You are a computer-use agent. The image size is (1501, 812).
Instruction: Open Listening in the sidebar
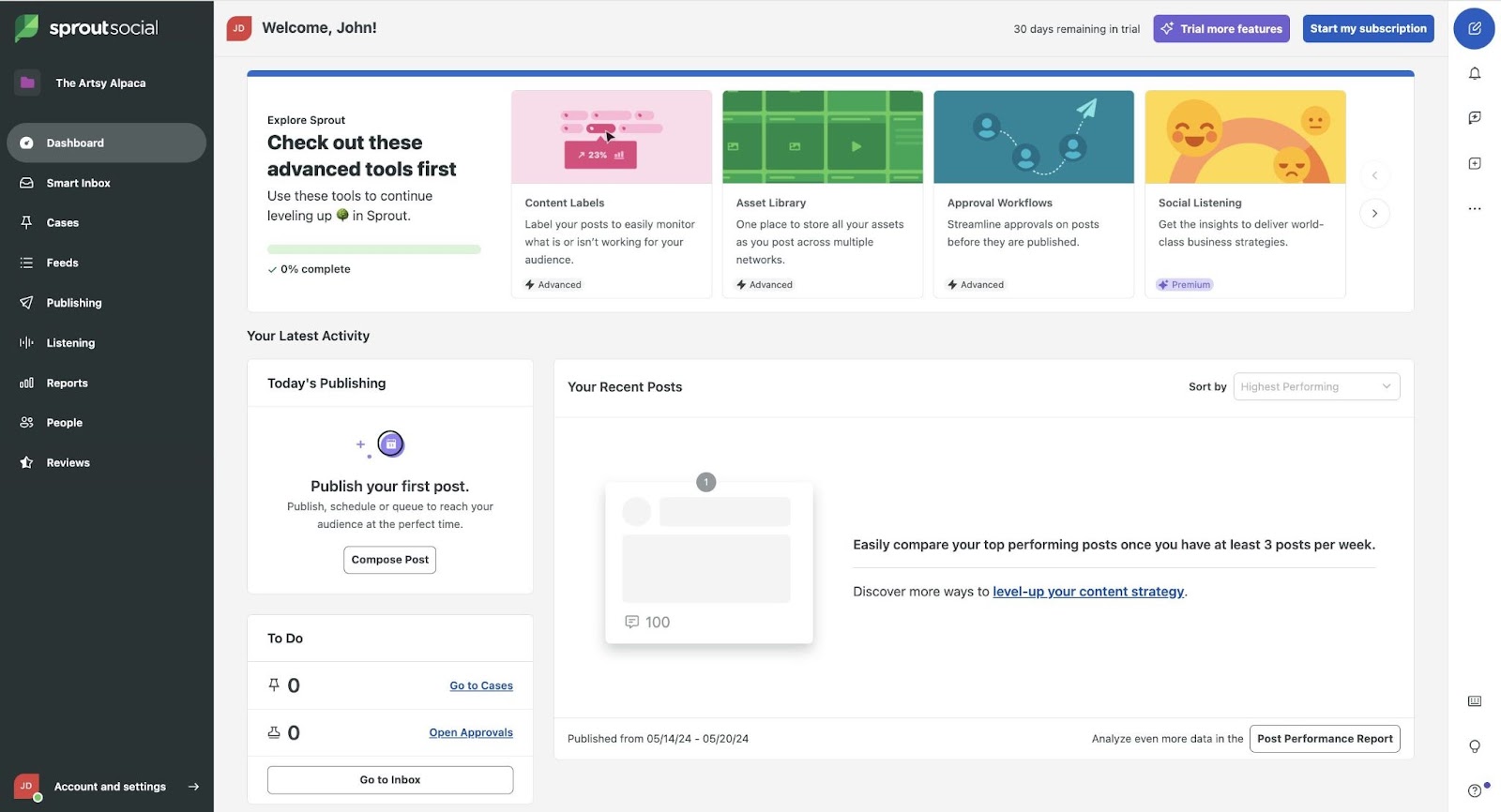coord(106,343)
